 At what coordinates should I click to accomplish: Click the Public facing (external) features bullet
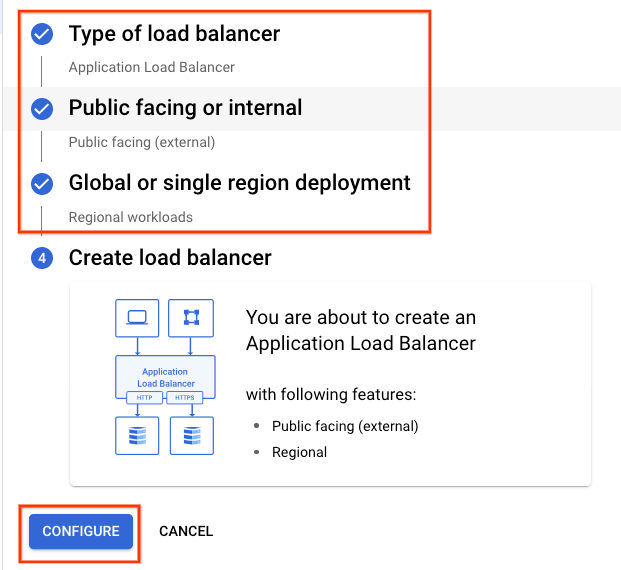[x=345, y=426]
